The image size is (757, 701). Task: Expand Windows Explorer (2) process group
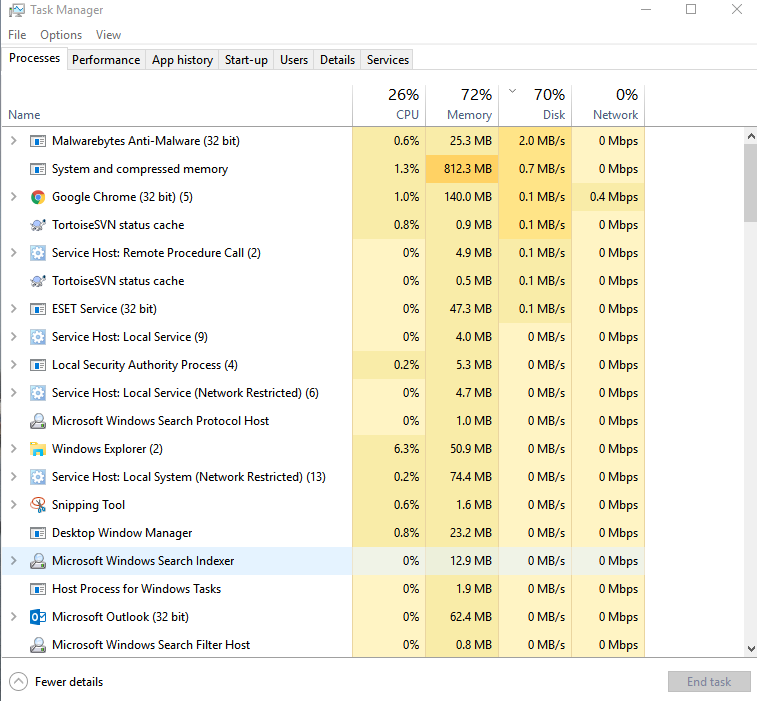coord(14,449)
